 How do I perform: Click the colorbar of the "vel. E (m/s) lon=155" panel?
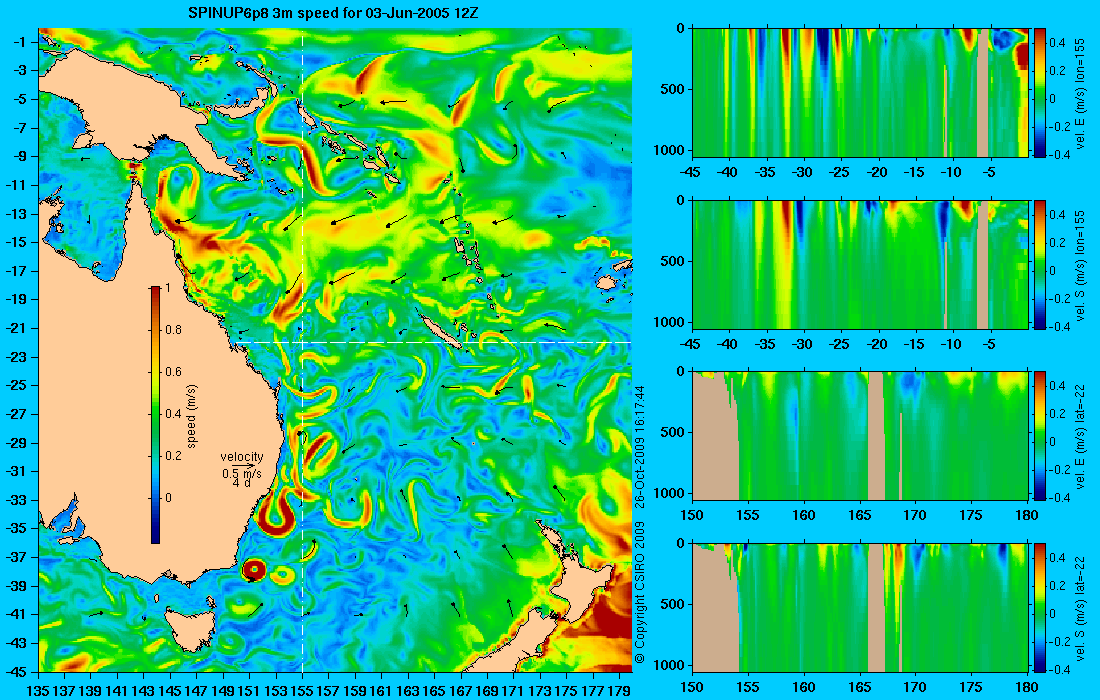[x=1040, y=92]
